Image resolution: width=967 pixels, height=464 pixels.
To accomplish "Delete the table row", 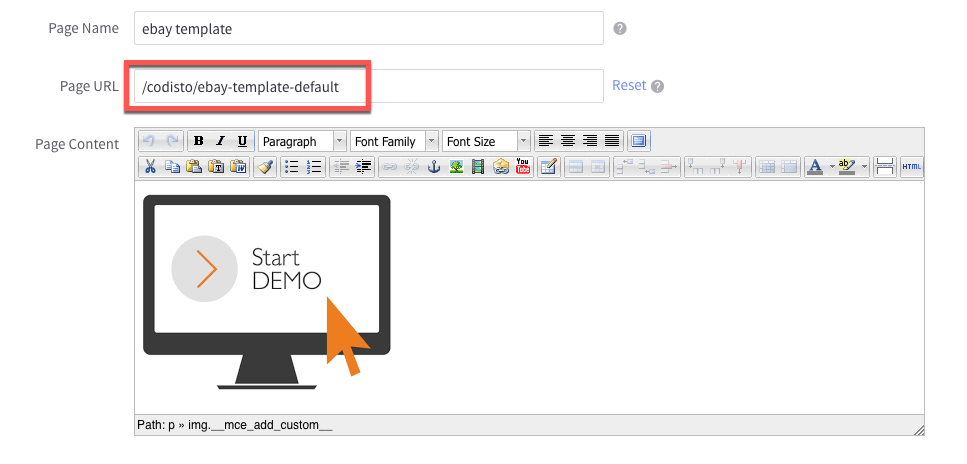I will pyautogui.click(x=669, y=167).
